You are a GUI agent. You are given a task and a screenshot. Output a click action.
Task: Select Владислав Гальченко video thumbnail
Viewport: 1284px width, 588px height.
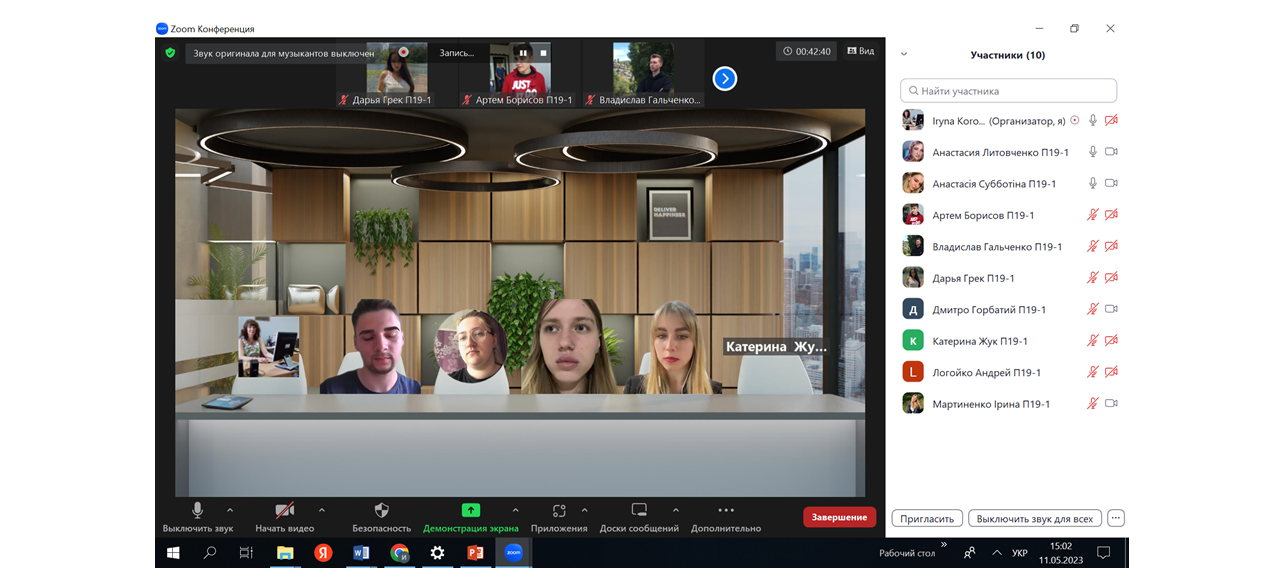(x=643, y=74)
